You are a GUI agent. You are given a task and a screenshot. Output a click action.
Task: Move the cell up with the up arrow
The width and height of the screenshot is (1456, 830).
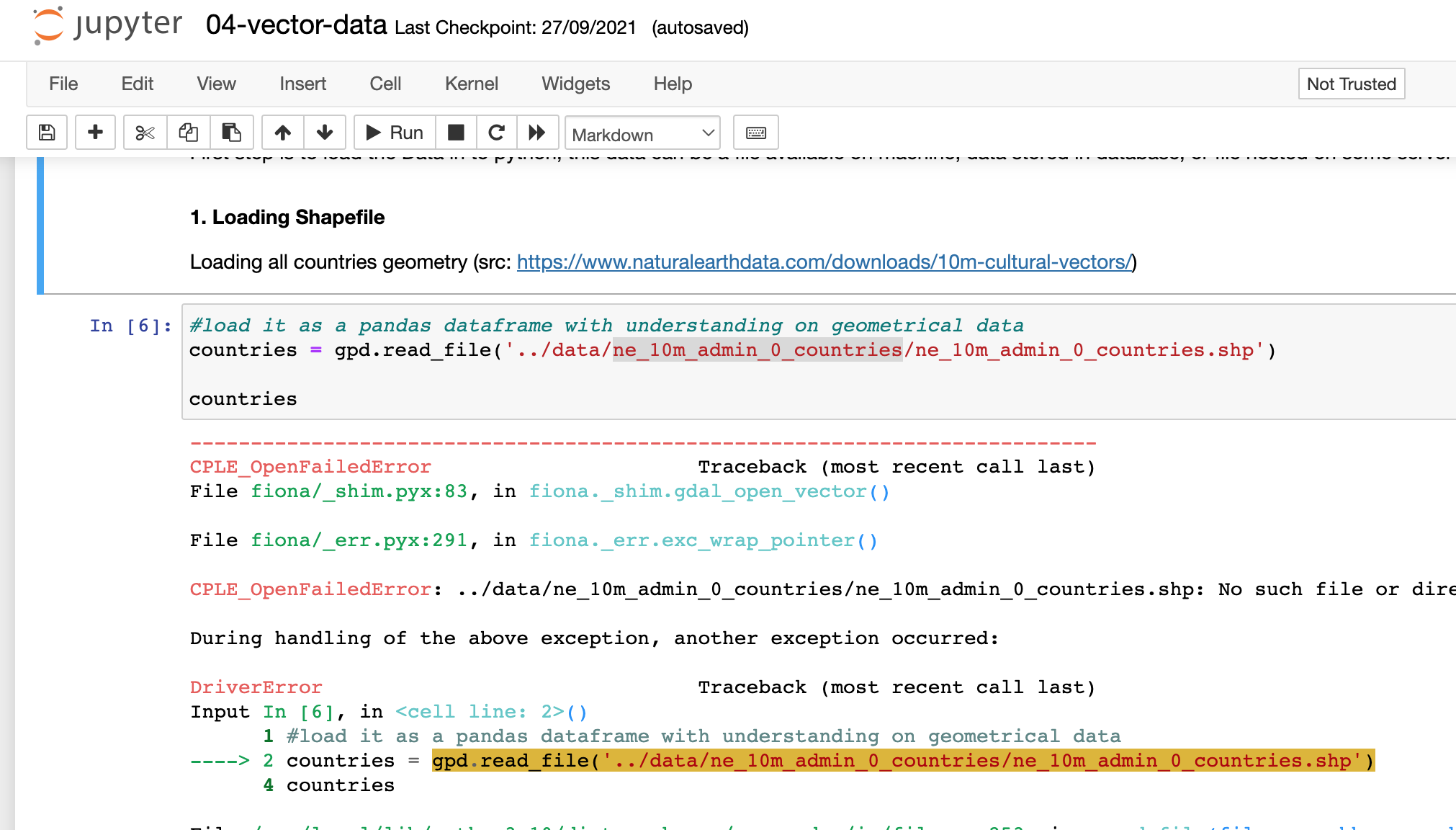click(282, 133)
